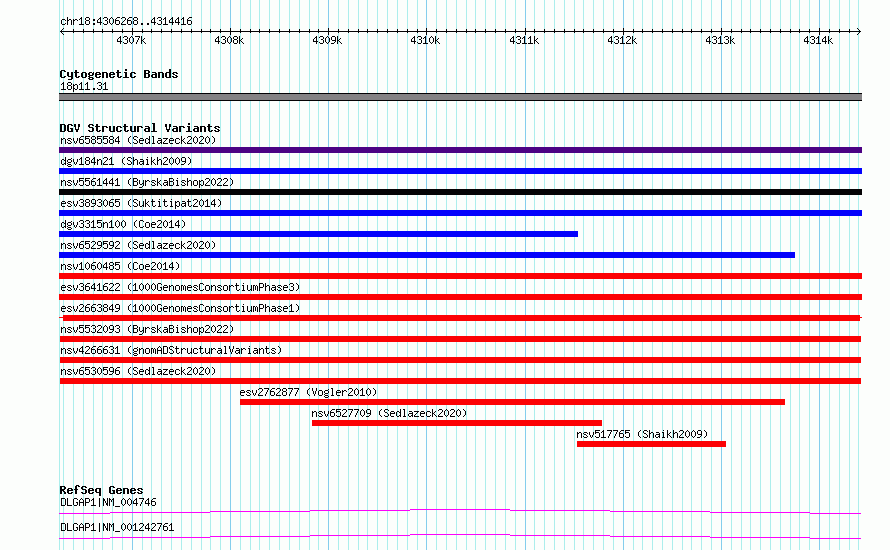
Task: Click the red esv2663849 variant bar
Action: pyautogui.click(x=460, y=318)
